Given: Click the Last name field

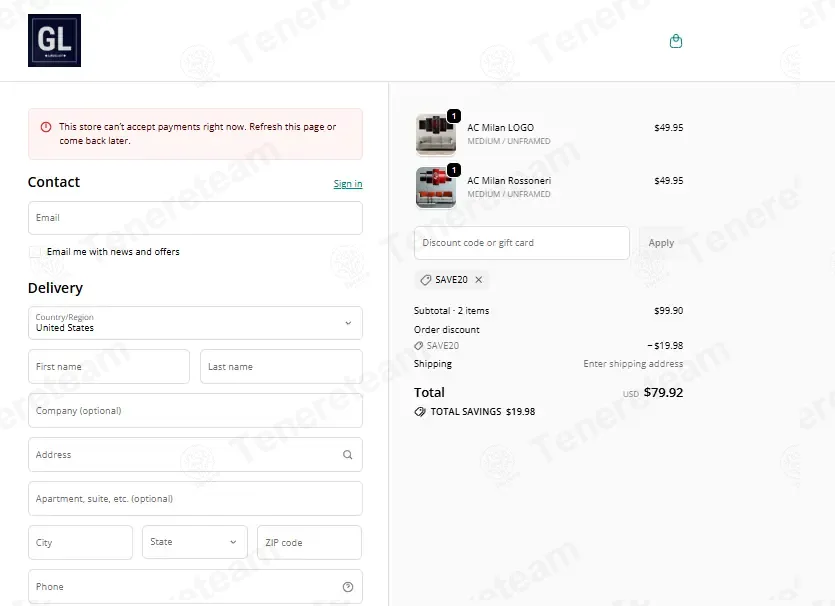Looking at the screenshot, I should pos(281,366).
